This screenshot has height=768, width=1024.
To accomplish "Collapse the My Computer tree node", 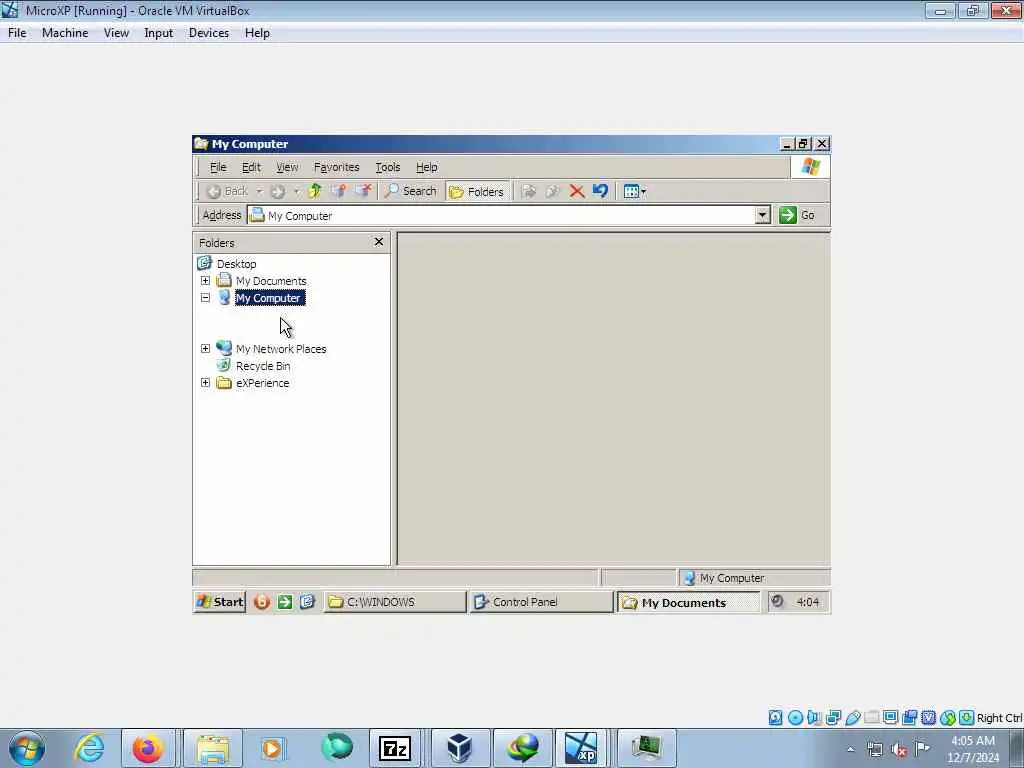I will coord(205,298).
